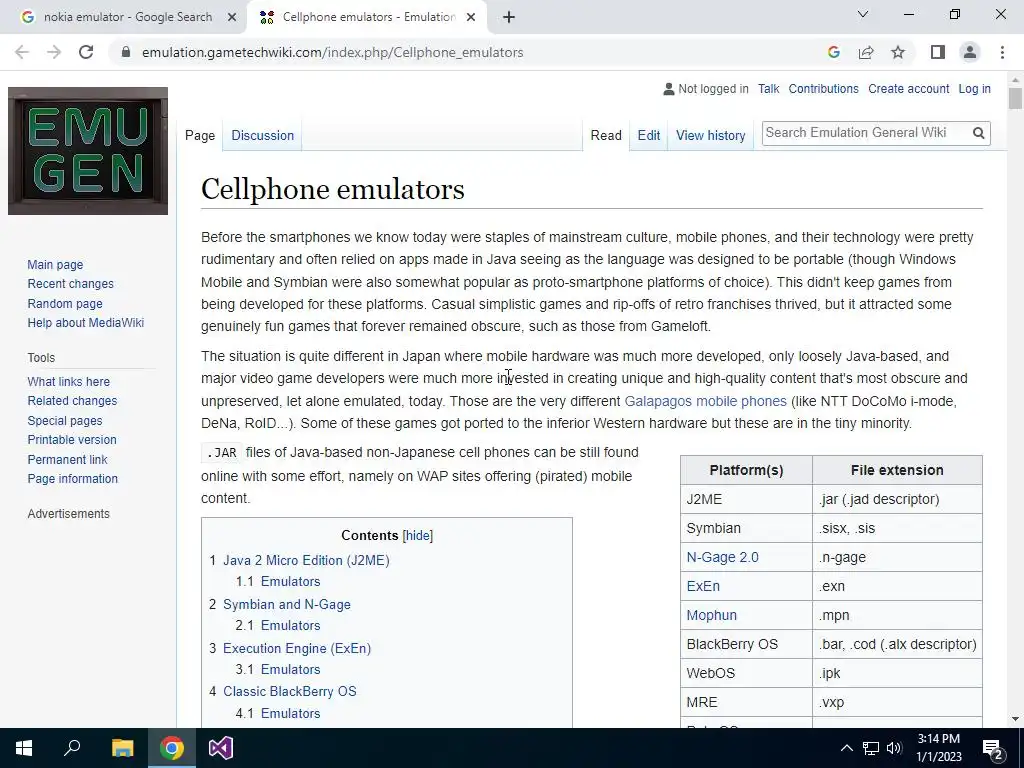Click Permanent link in tools
This screenshot has width=1024, height=768.
pos(67,459)
